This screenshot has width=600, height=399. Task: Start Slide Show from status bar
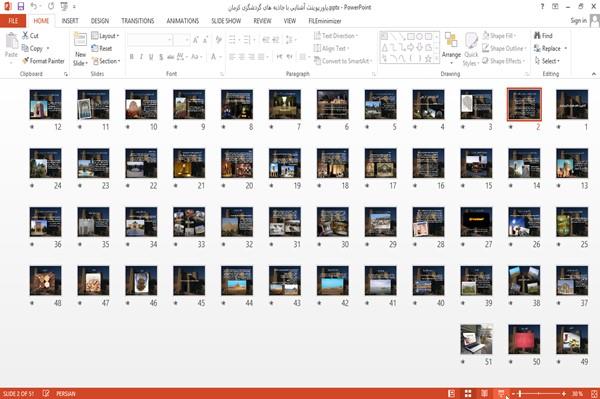(501, 393)
